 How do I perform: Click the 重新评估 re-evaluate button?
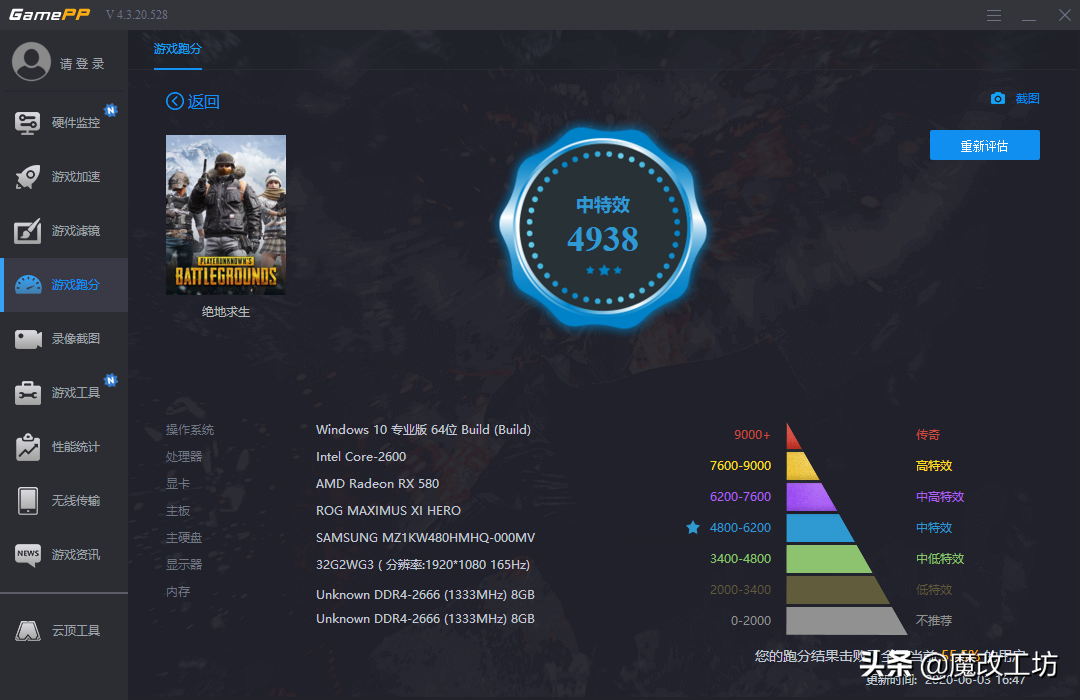tap(984, 145)
